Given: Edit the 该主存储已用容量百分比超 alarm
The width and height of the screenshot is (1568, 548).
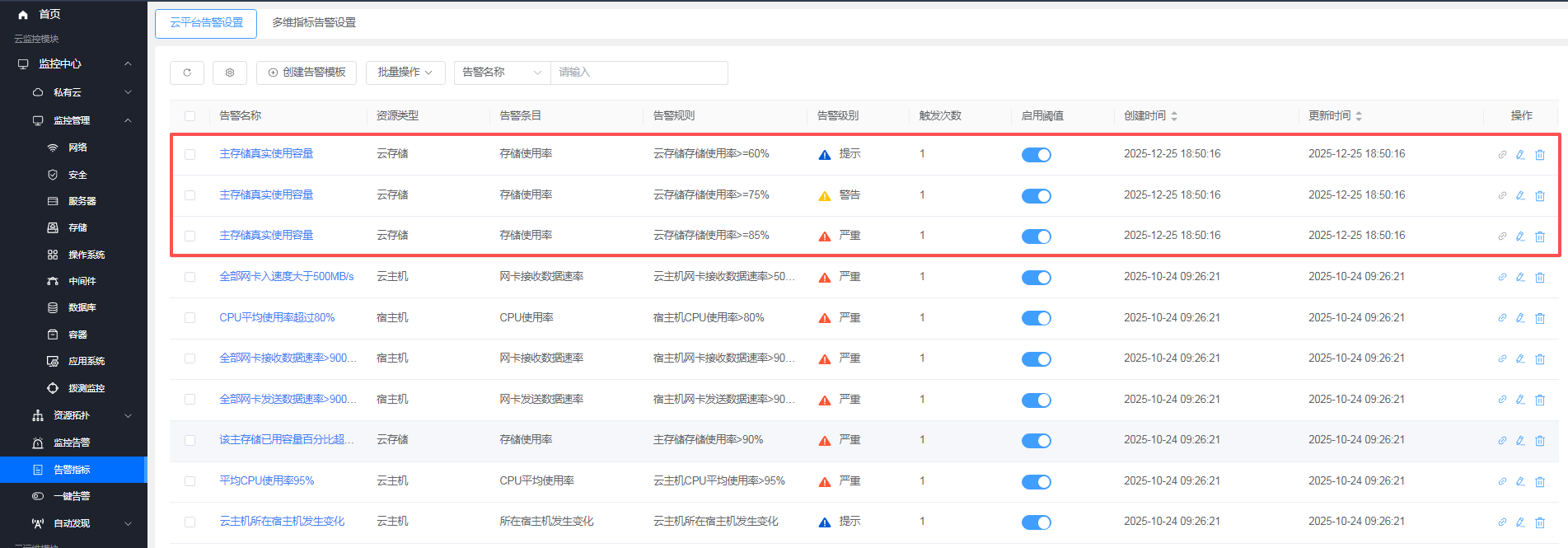Looking at the screenshot, I should coord(1521,441).
